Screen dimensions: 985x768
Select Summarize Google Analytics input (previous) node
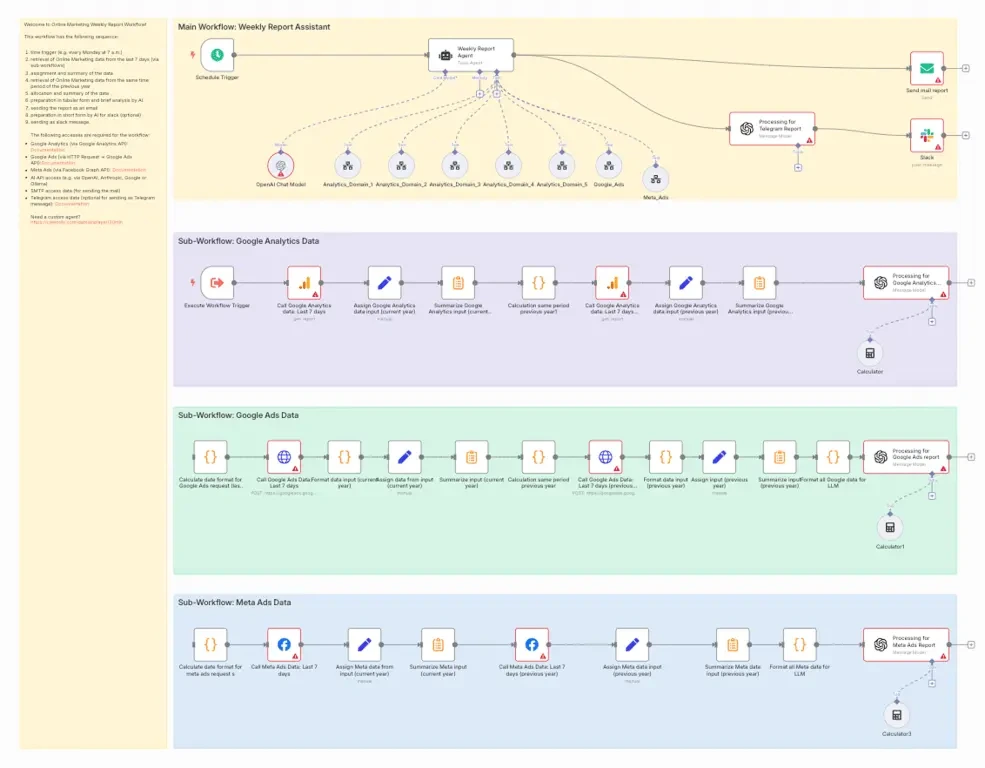[759, 283]
